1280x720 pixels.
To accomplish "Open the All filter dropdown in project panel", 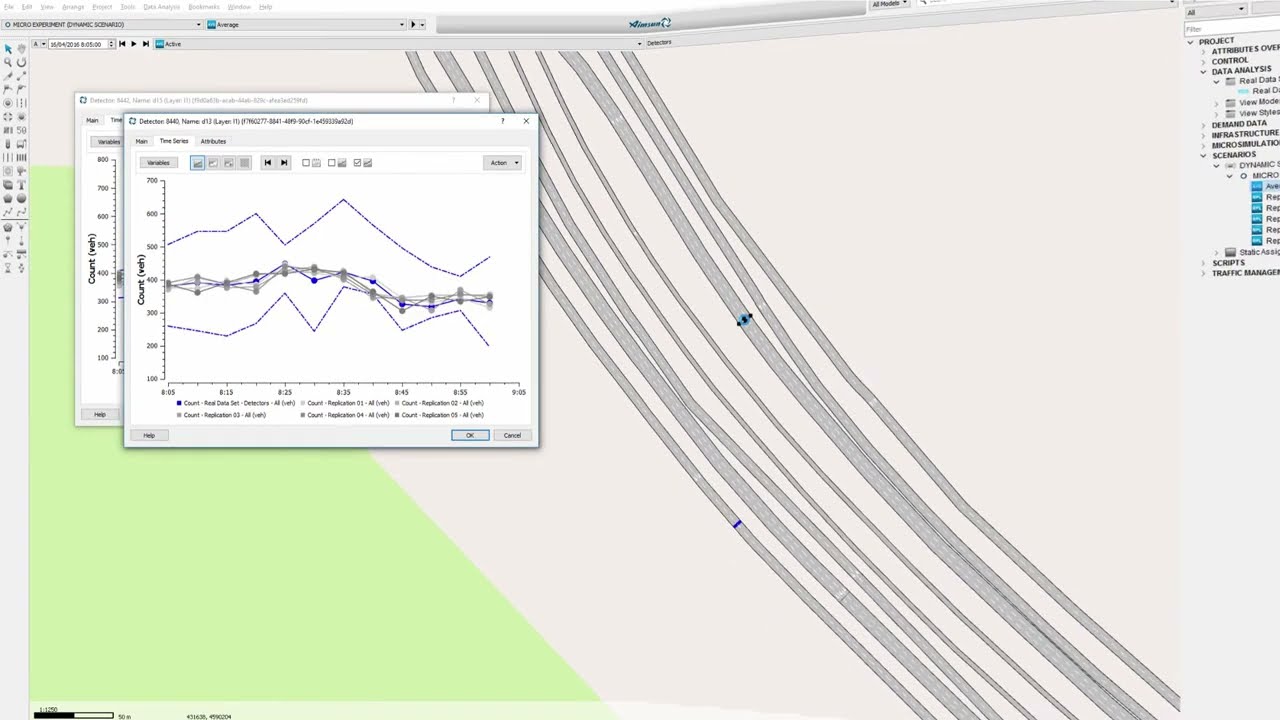I will (1215, 12).
